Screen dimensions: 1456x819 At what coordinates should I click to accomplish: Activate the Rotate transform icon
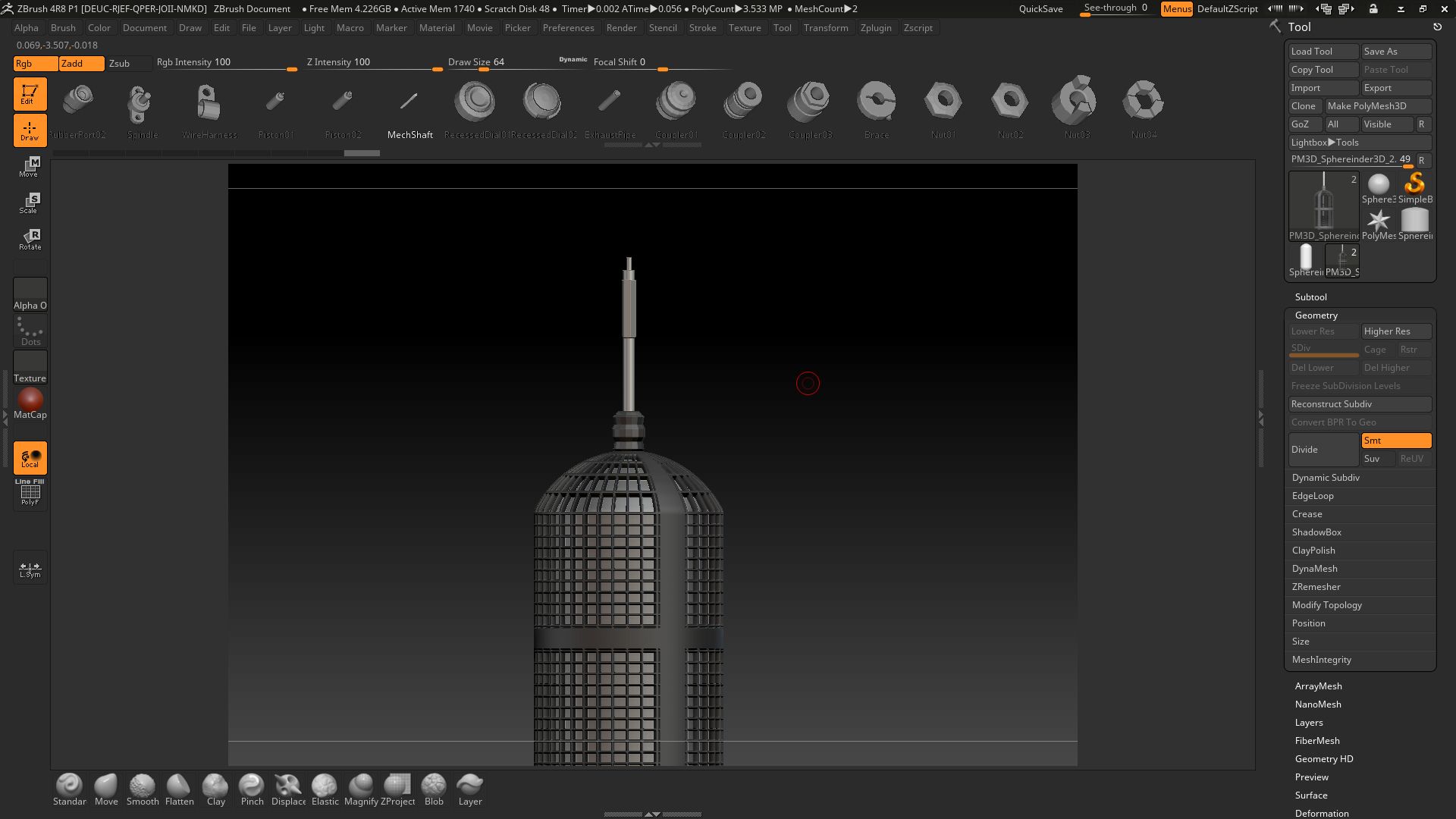(30, 240)
